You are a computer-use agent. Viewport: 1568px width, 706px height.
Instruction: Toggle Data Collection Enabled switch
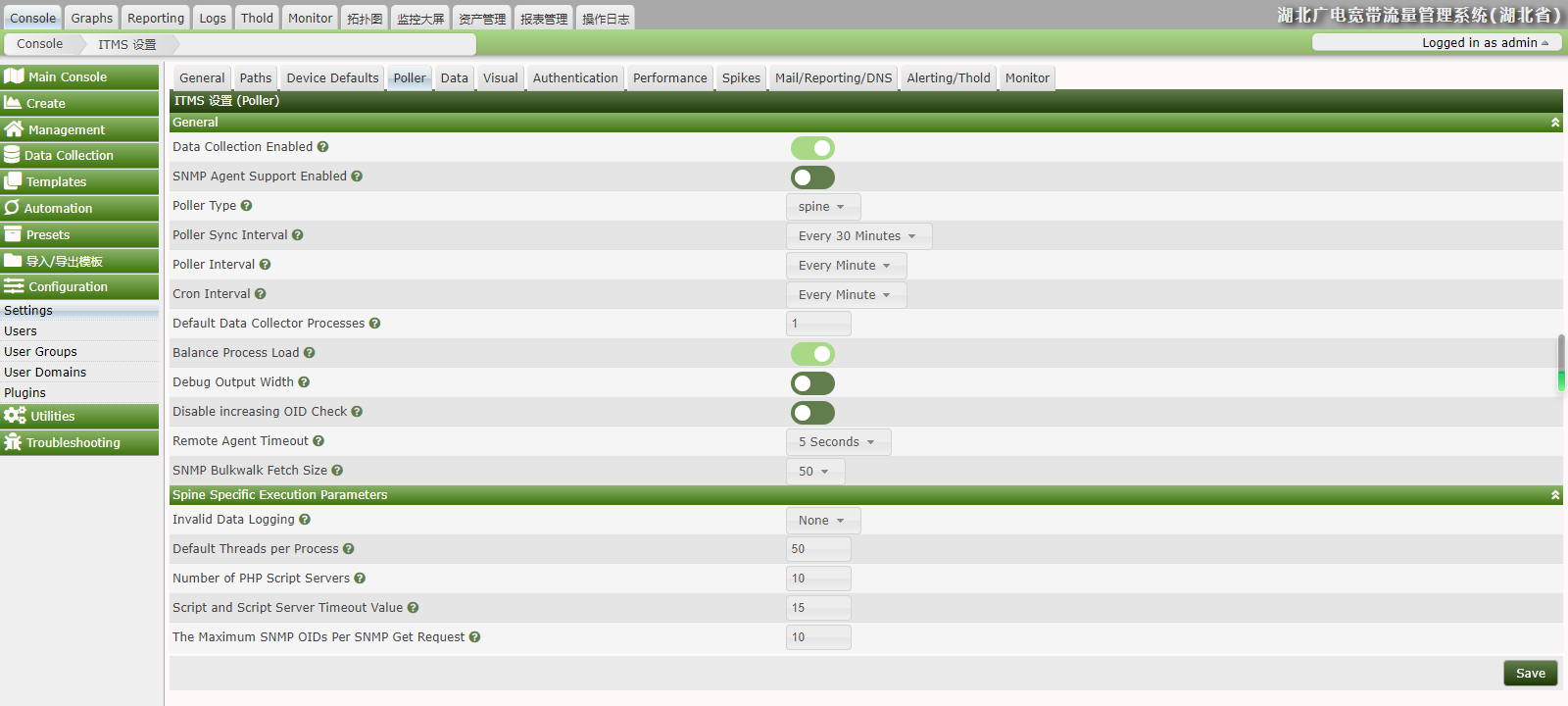point(812,148)
